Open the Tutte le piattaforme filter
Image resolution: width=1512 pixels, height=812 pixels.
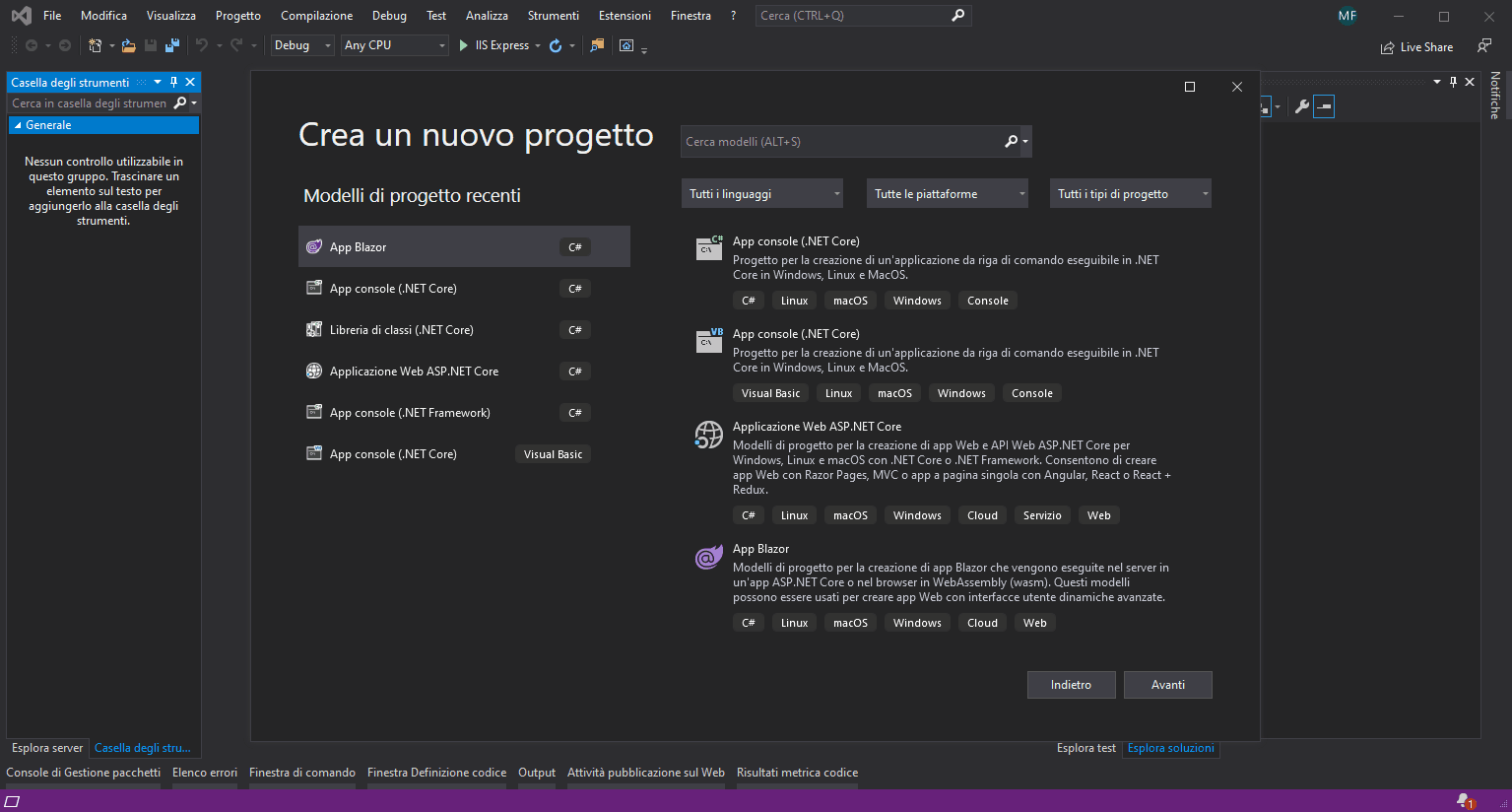click(947, 194)
